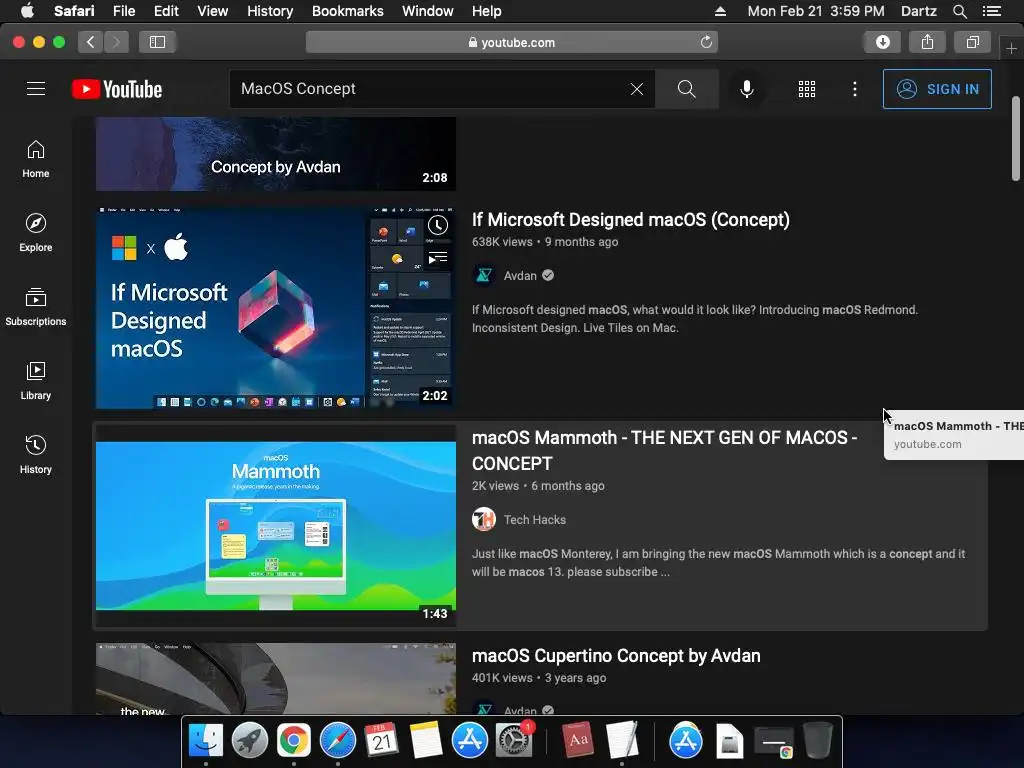Click the eject icon in menu bar

tap(720, 11)
